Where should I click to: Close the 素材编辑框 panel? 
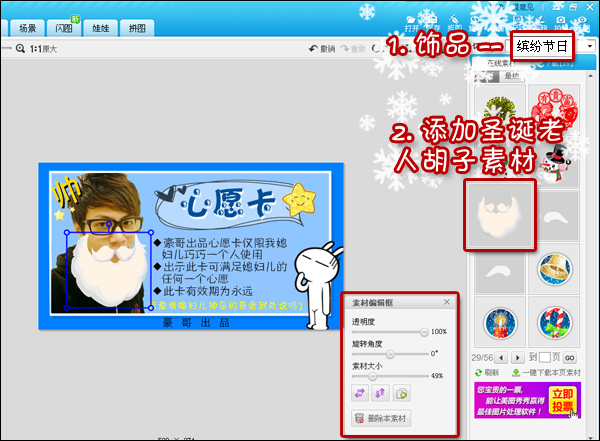point(446,302)
